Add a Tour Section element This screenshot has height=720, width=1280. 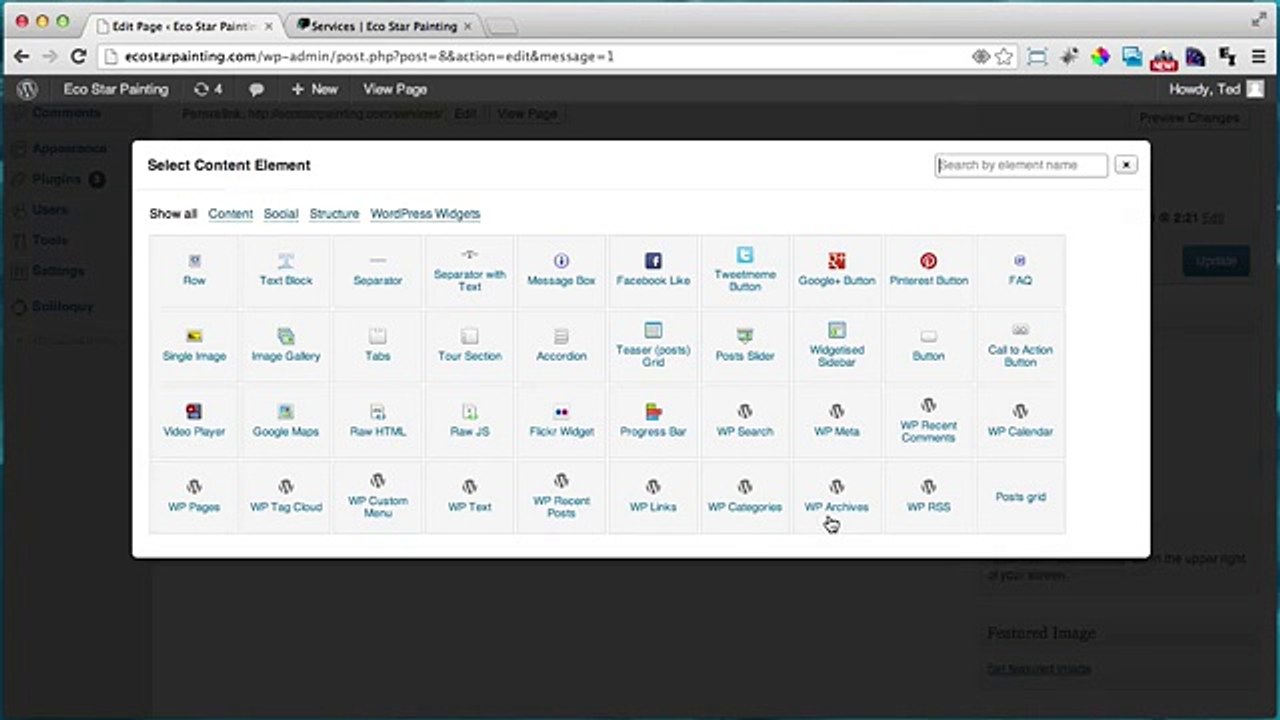click(470, 346)
